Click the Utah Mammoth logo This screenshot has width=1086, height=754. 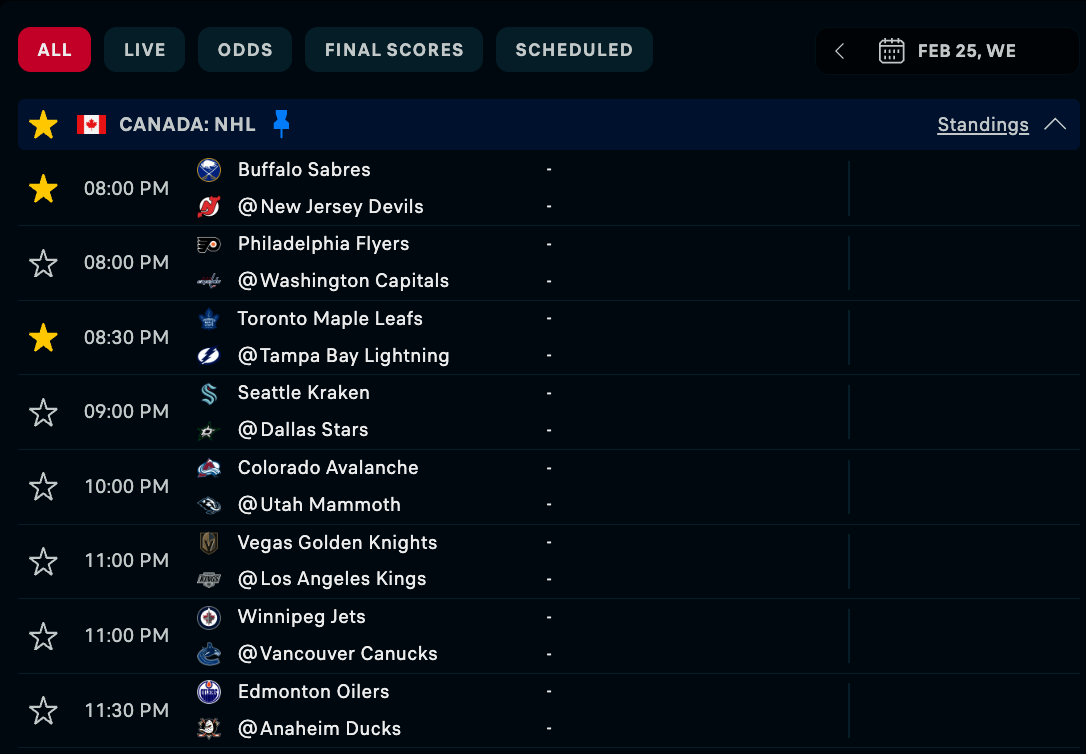point(208,505)
